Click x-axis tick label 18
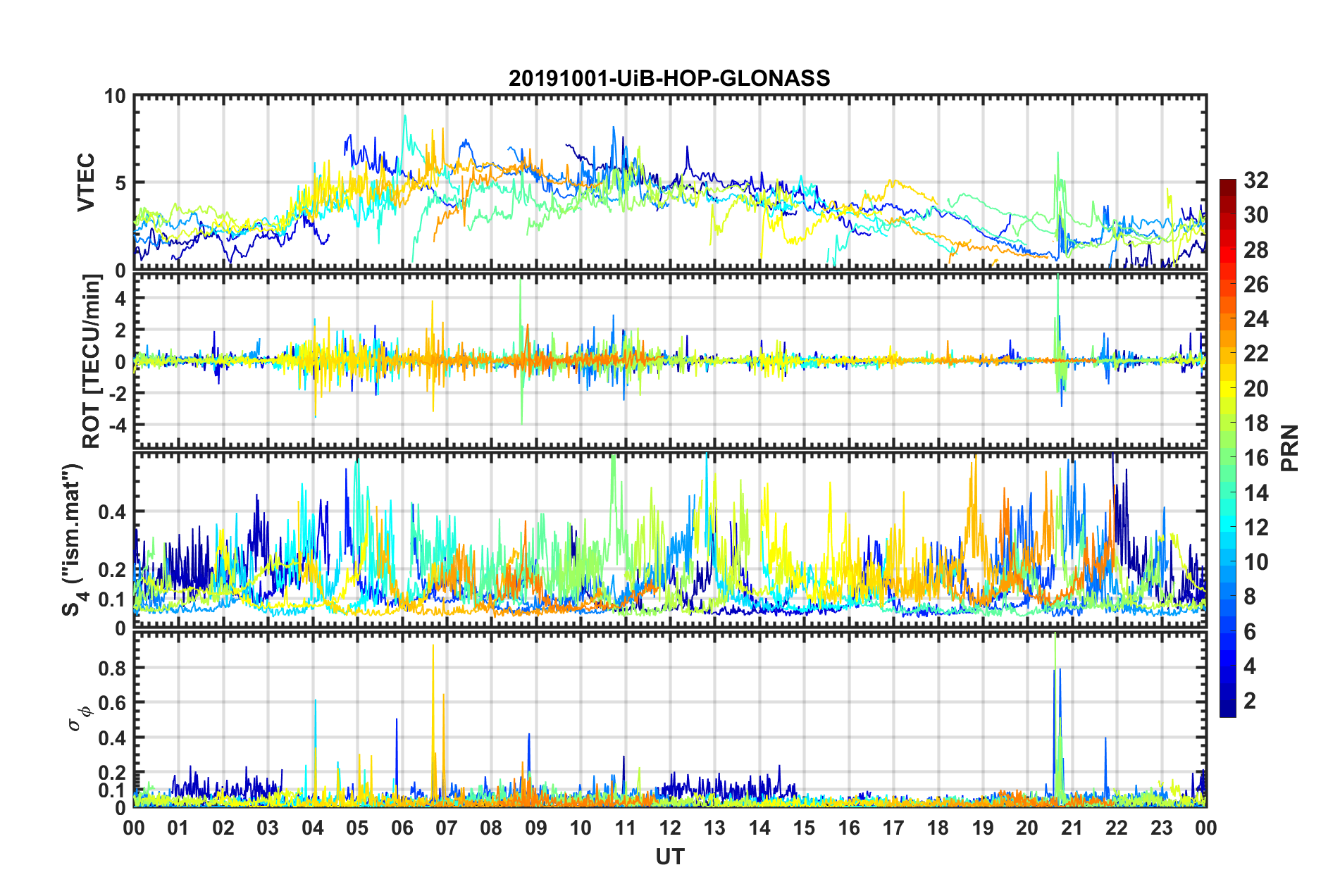The image size is (1340, 896). (938, 828)
